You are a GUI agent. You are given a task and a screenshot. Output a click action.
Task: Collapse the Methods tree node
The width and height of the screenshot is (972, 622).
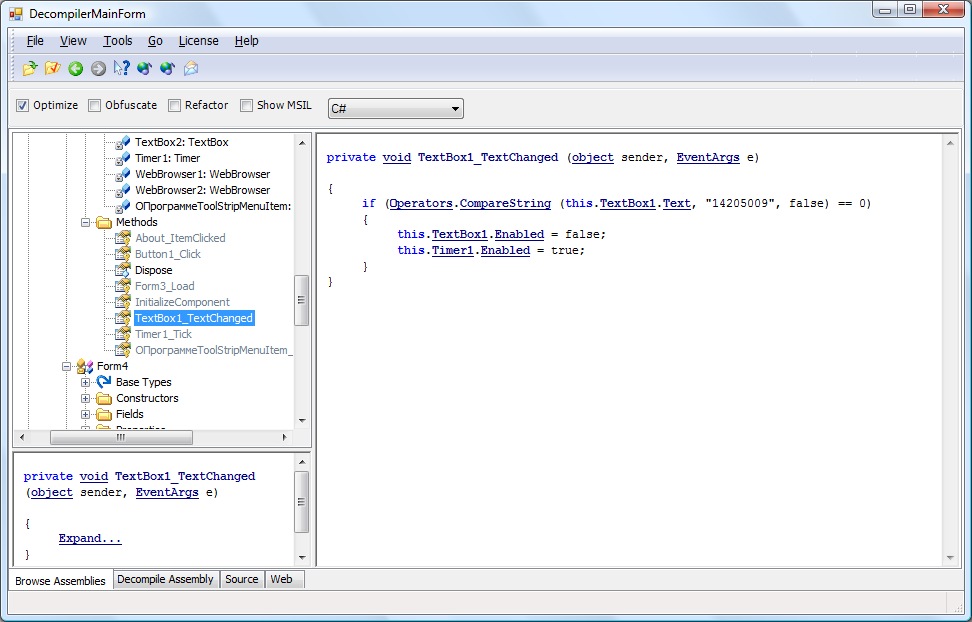pyautogui.click(x=86, y=222)
